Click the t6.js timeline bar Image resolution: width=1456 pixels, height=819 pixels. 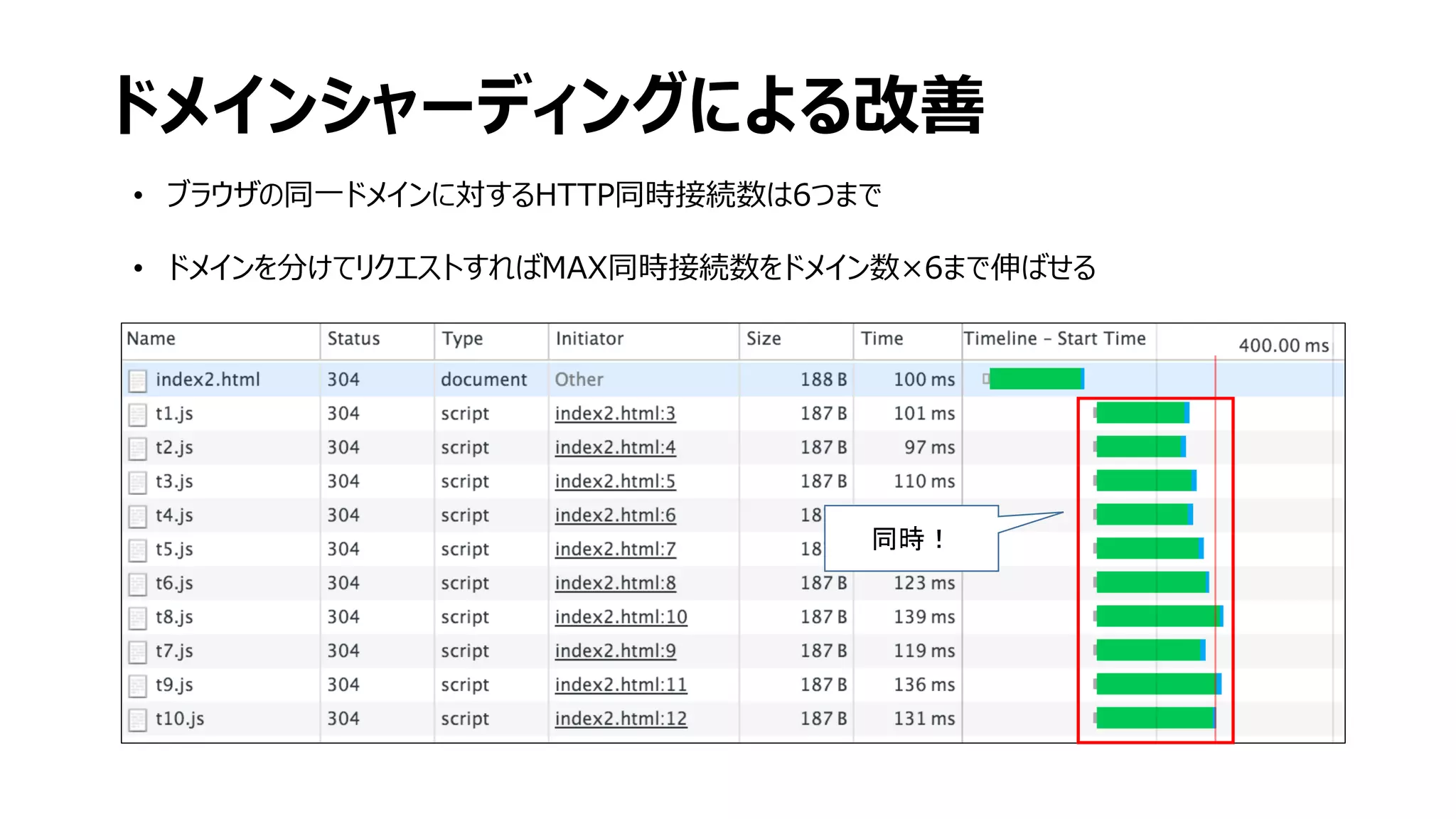coord(1152,582)
